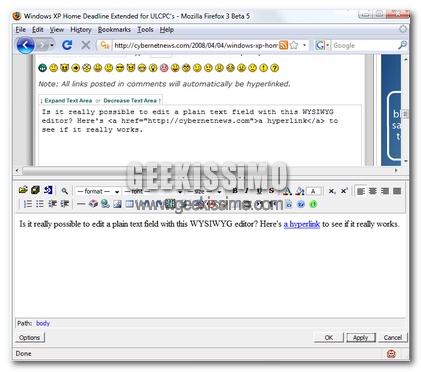Screen dimensions: 421x372
Task: Bookmark the page with the star icon
Action: 294,45
